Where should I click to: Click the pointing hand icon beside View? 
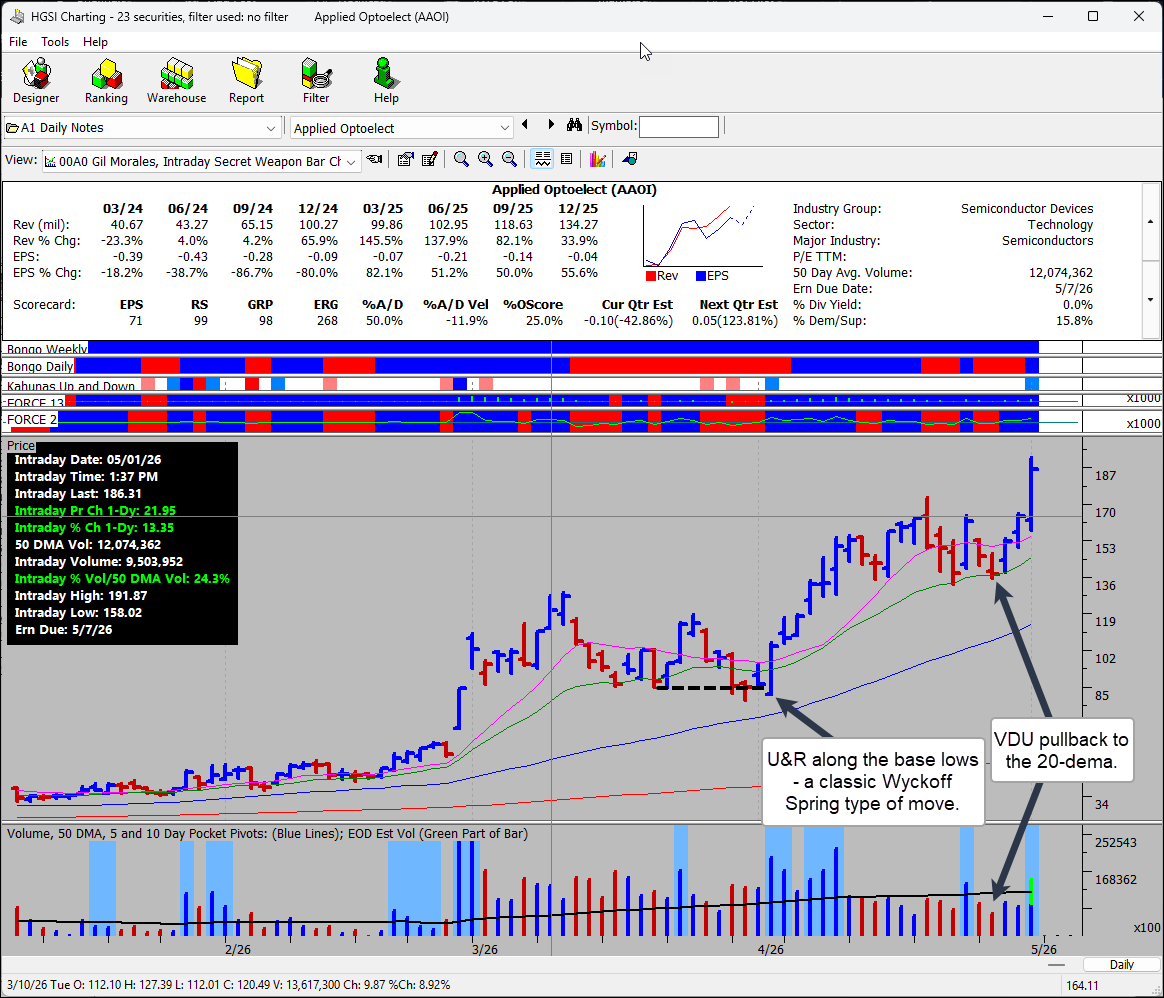pyautogui.click(x=375, y=159)
